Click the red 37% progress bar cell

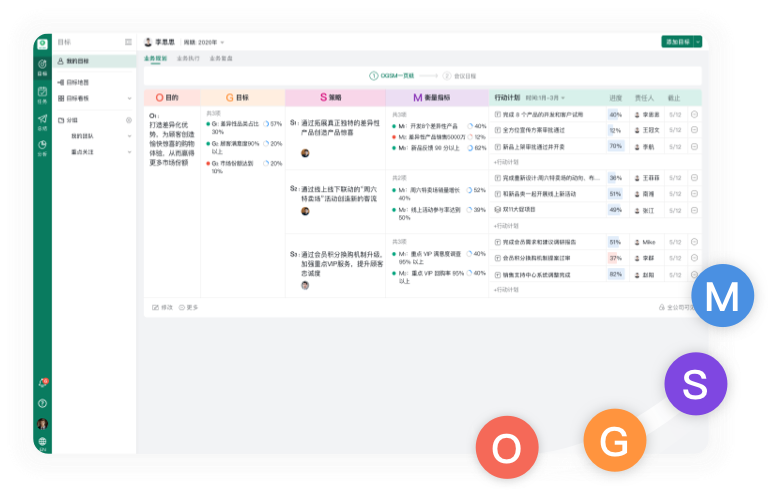pos(615,258)
